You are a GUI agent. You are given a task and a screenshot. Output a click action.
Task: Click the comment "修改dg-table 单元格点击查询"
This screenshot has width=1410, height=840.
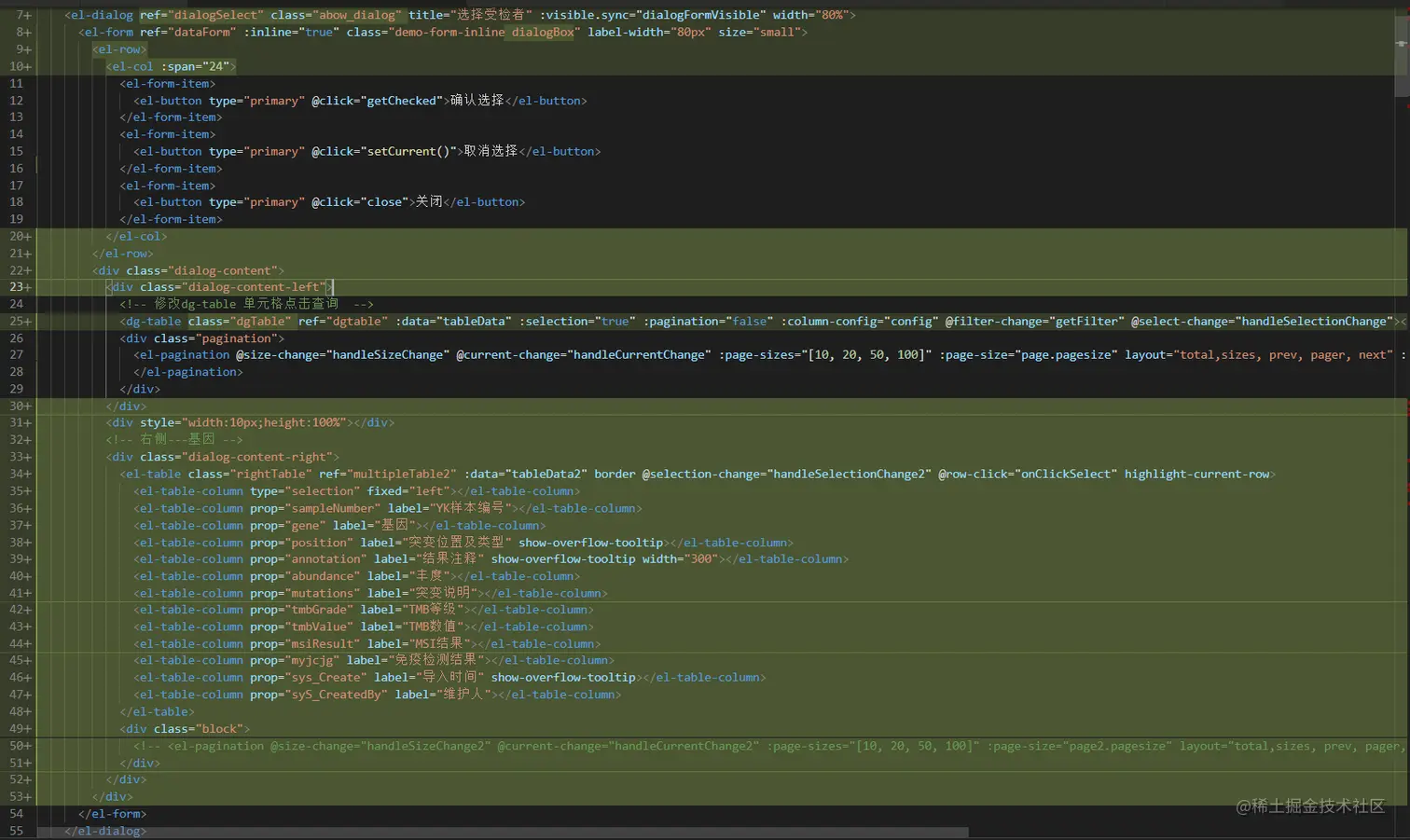(x=246, y=304)
